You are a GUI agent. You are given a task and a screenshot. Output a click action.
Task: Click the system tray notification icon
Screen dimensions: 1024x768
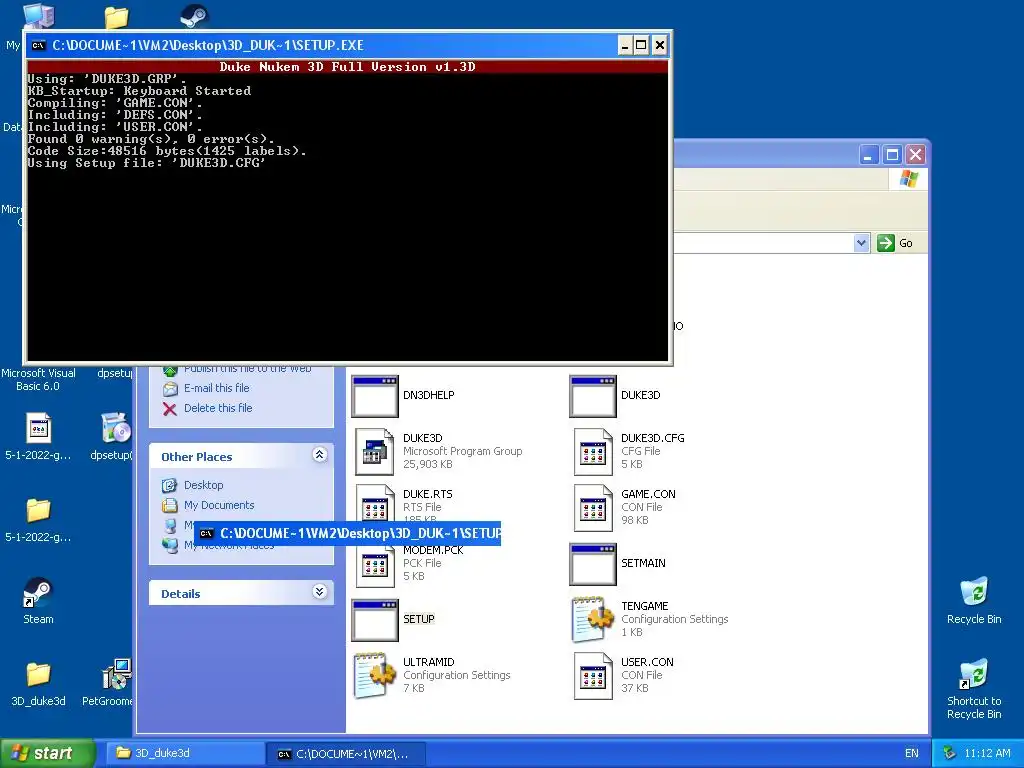pyautogui.click(x=950, y=754)
